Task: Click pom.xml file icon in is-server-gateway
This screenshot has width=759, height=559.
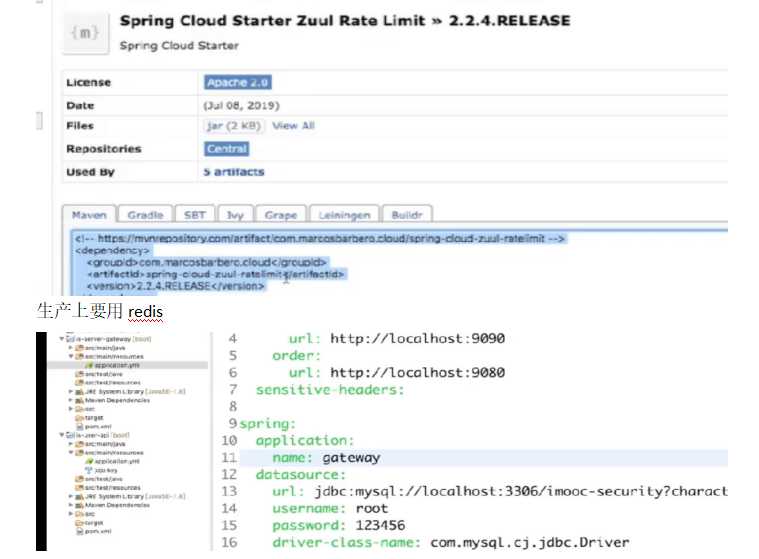Action: coord(80,426)
